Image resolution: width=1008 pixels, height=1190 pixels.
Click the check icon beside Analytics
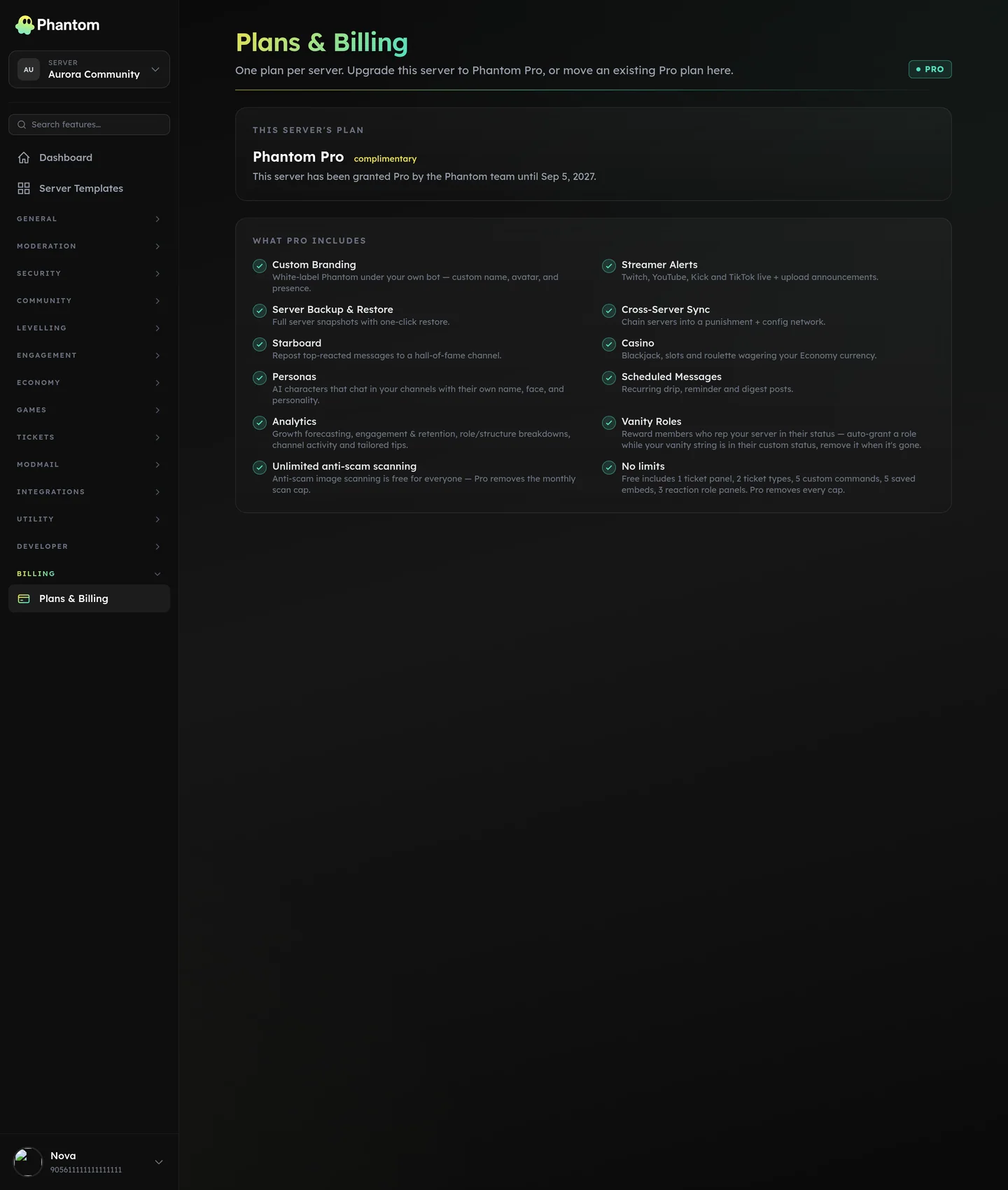(260, 423)
